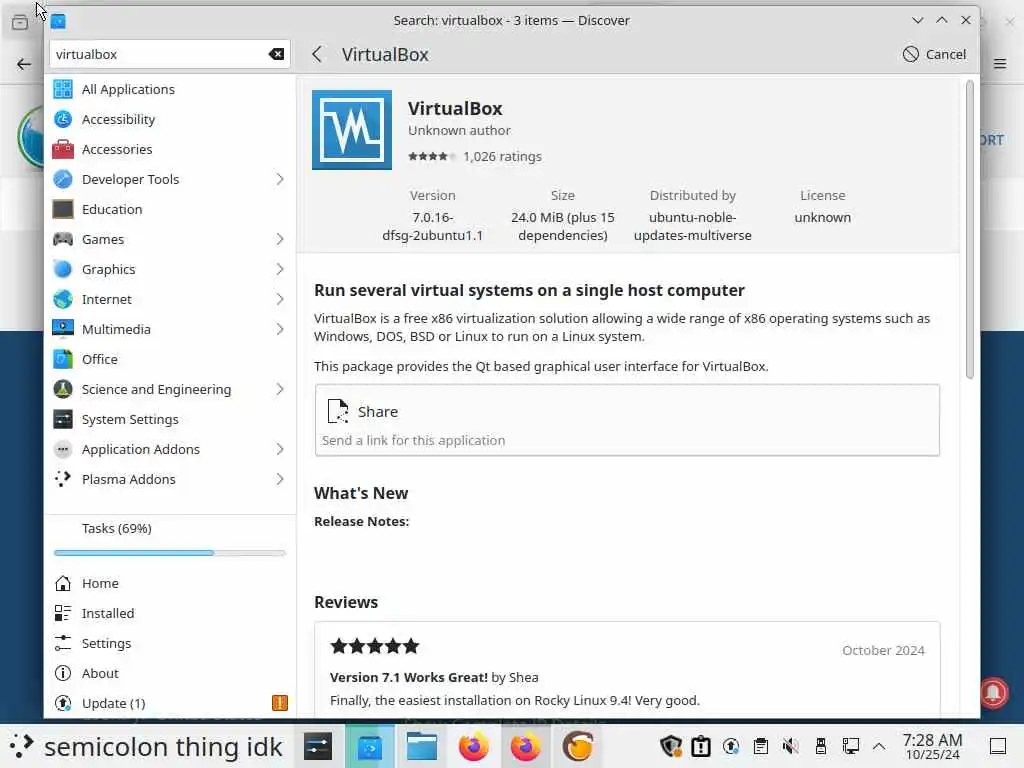This screenshot has width=1024, height=768.
Task: Open Accessibility category
Action: tap(170, 120)
